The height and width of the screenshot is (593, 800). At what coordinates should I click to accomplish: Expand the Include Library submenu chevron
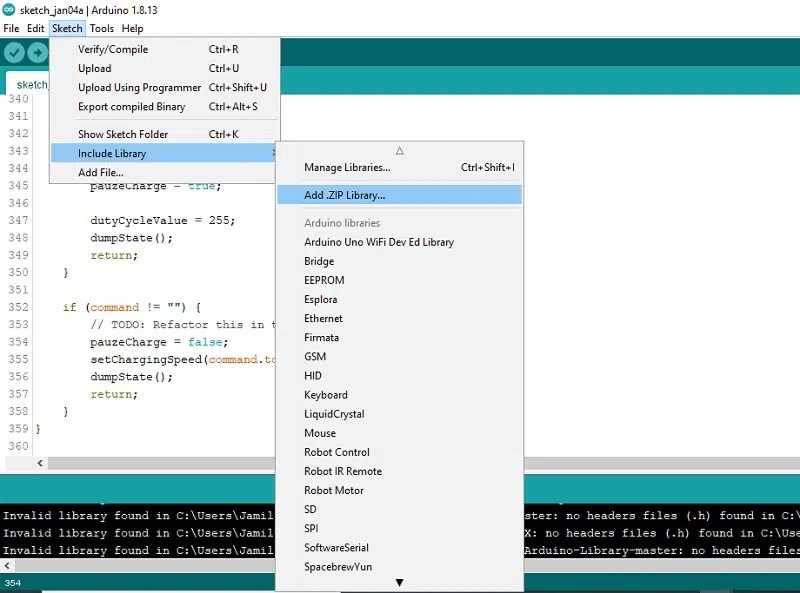(x=272, y=153)
